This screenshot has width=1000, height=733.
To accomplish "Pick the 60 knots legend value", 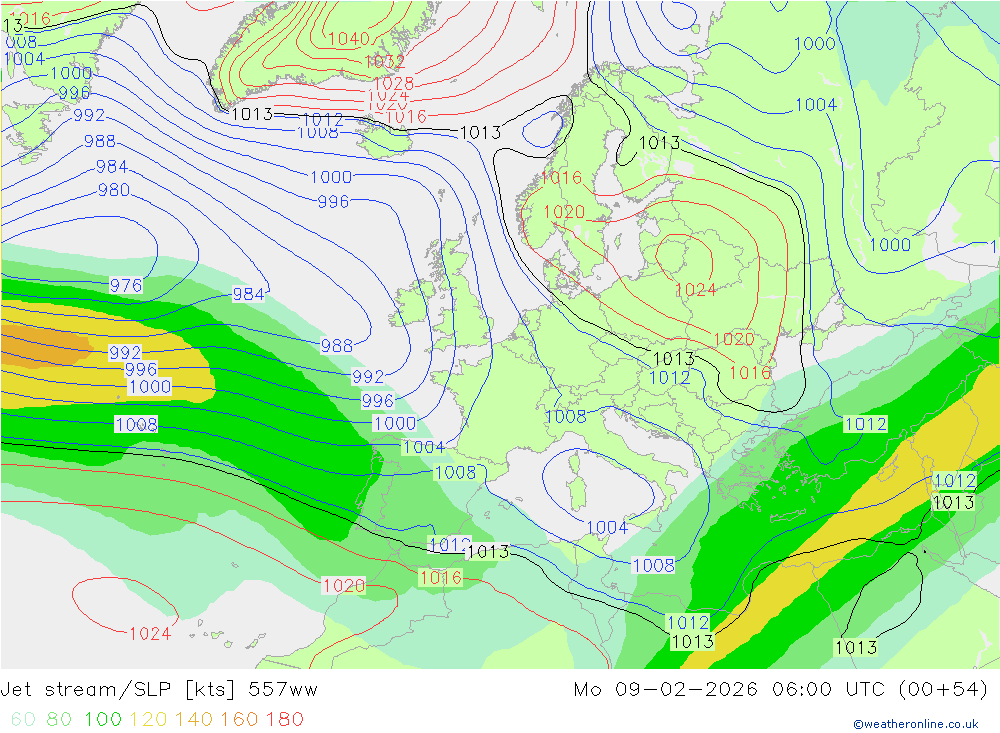I will (23, 720).
